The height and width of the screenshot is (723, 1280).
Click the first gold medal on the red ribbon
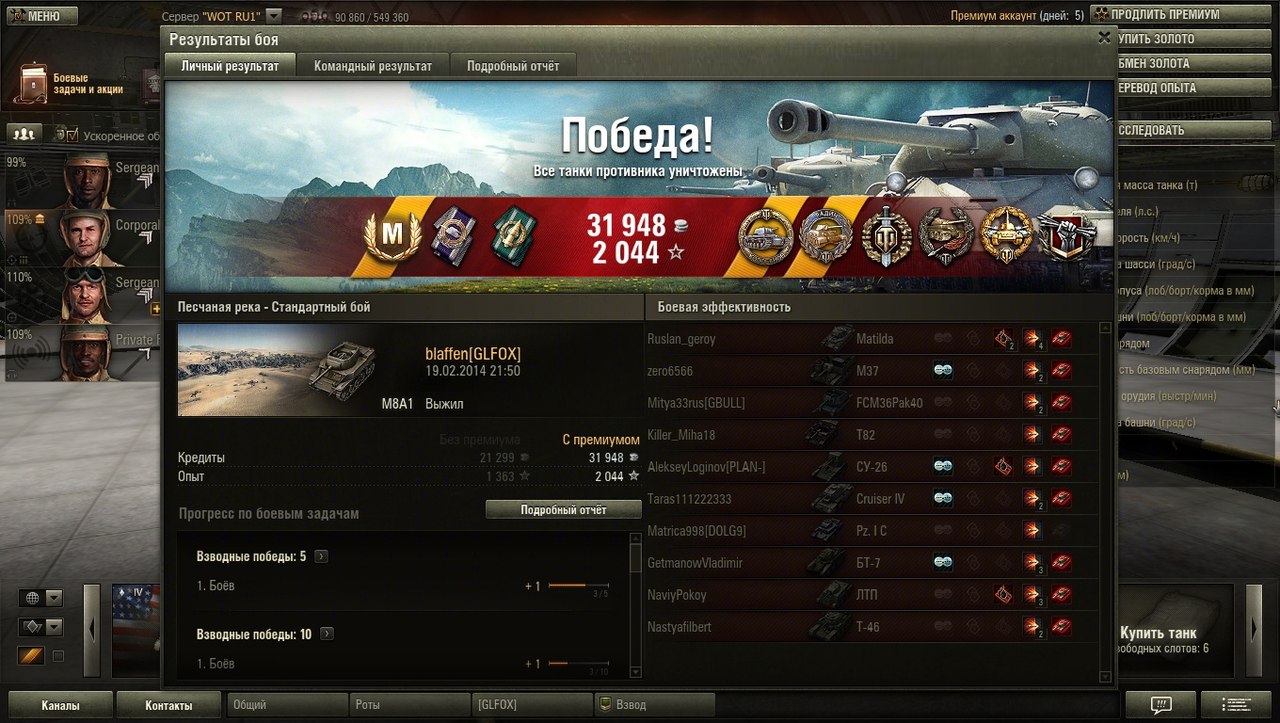[x=765, y=238]
